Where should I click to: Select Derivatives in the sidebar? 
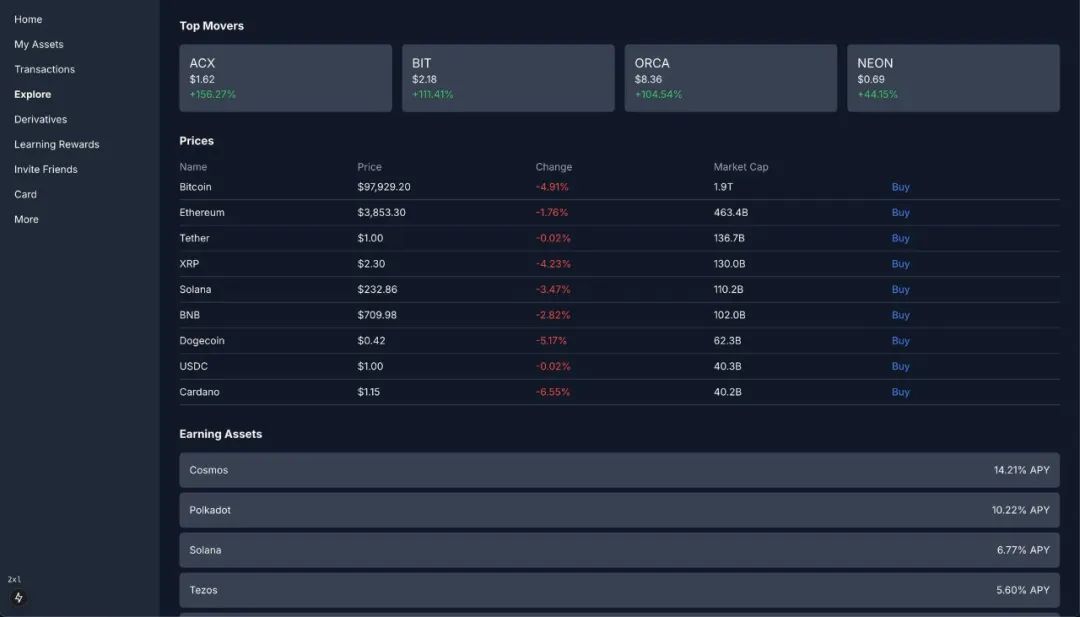(41, 119)
